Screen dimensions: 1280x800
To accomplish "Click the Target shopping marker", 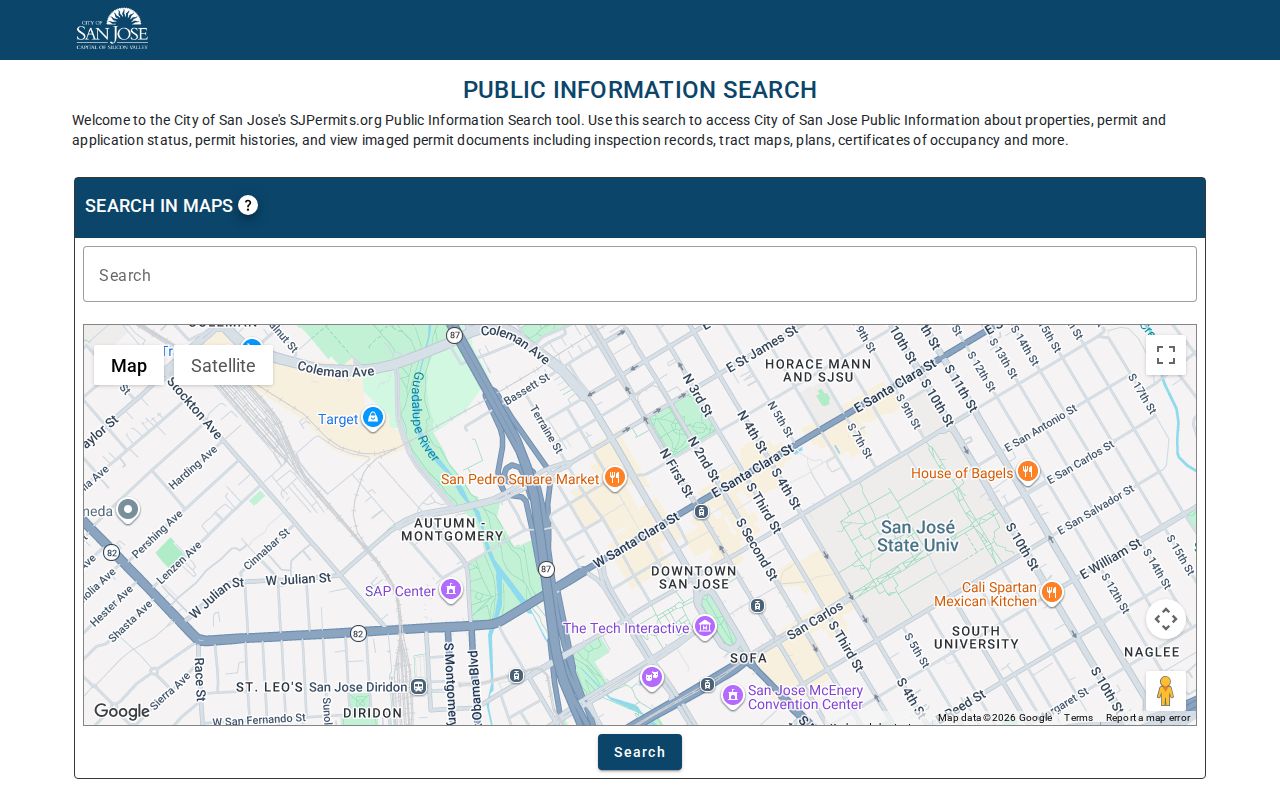I will 373,417.
